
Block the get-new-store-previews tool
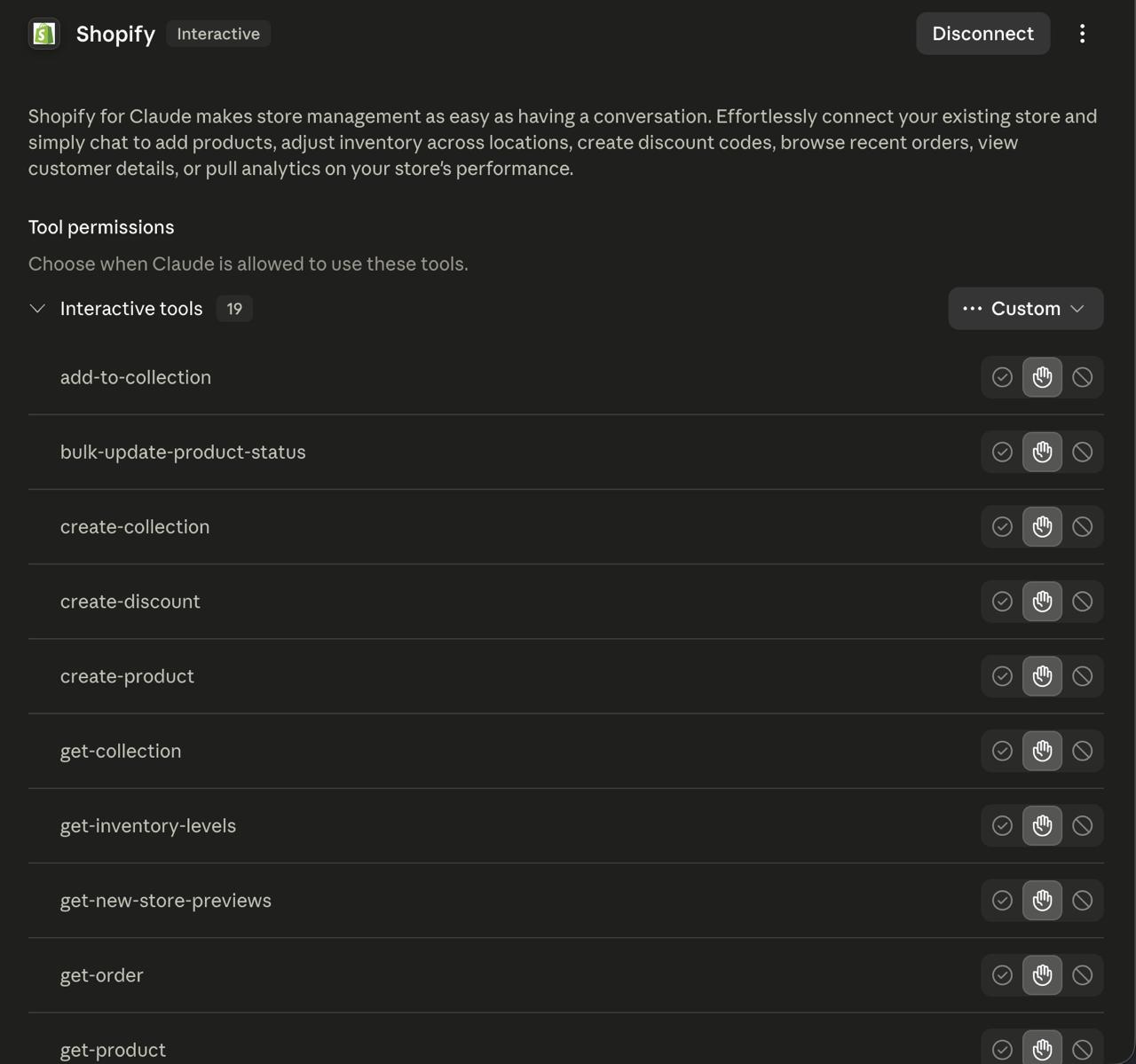[x=1082, y=900]
